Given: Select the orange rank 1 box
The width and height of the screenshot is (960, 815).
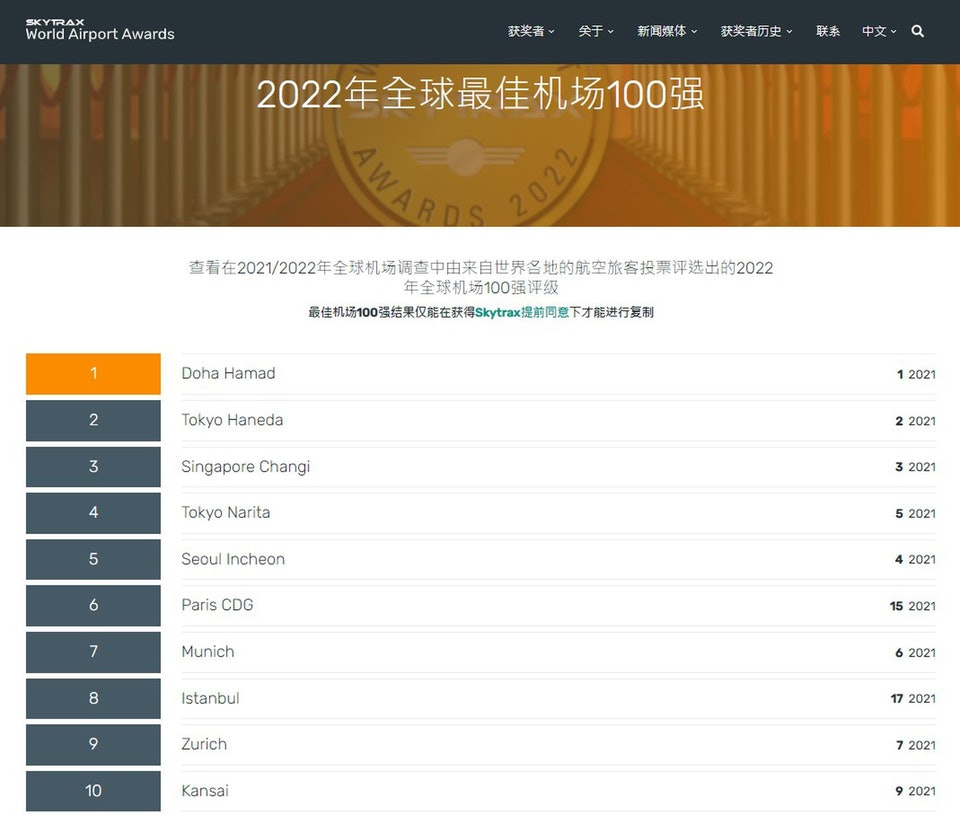Looking at the screenshot, I should click(93, 374).
